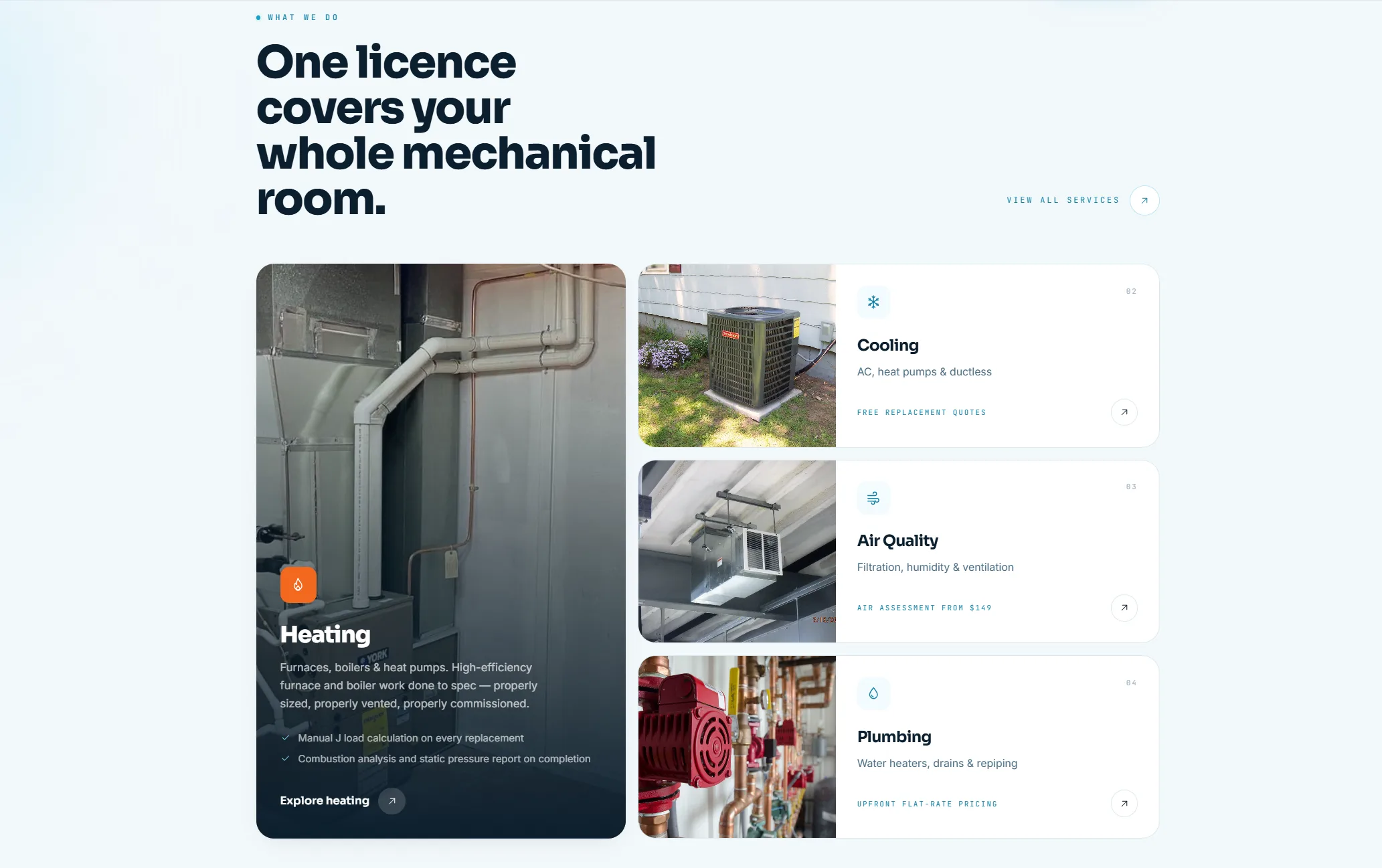Click the Cooling heading
Image resolution: width=1382 pixels, height=868 pixels.
(x=888, y=345)
